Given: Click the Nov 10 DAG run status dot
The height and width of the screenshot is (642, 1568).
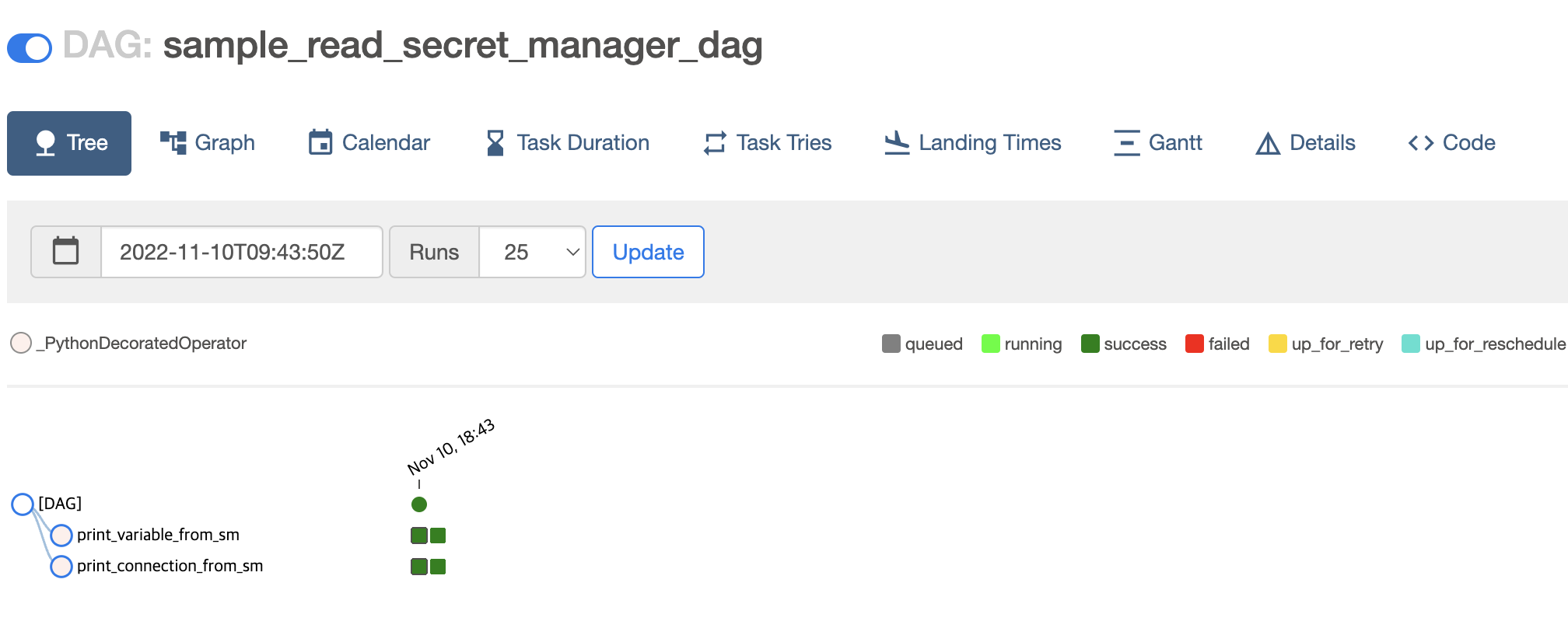Looking at the screenshot, I should [x=419, y=504].
